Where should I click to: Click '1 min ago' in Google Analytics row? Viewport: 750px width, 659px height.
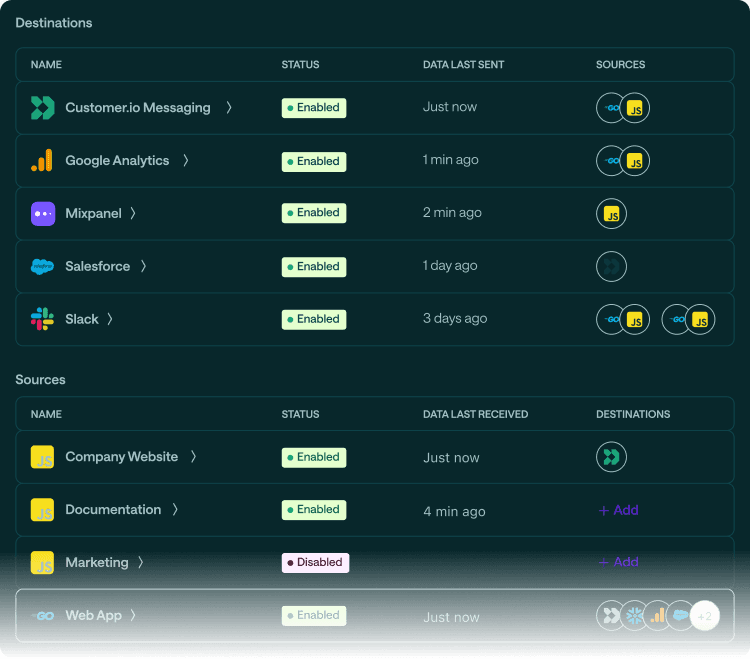pyautogui.click(x=451, y=160)
